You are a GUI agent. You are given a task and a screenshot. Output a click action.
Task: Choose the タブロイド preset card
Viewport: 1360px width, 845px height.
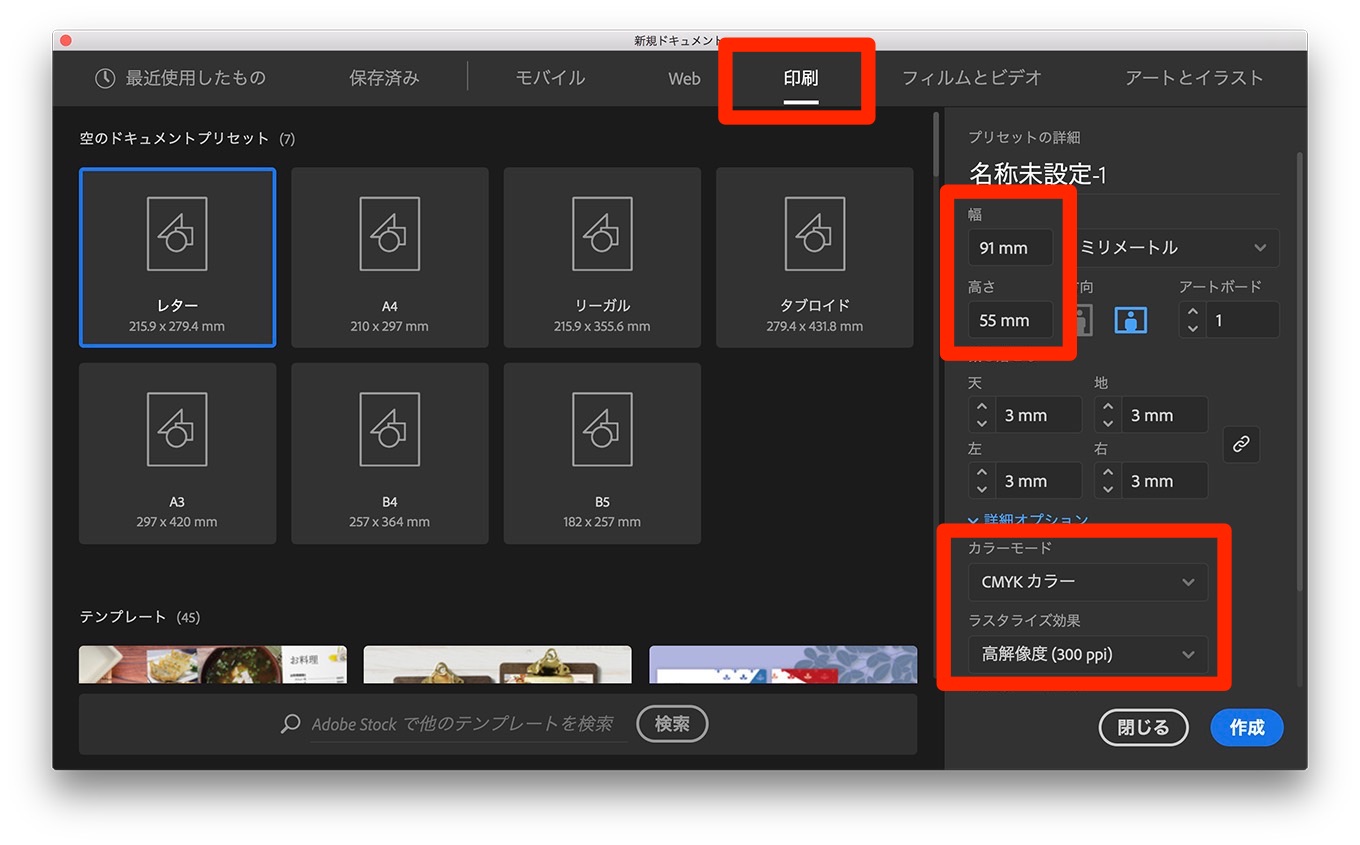point(814,257)
